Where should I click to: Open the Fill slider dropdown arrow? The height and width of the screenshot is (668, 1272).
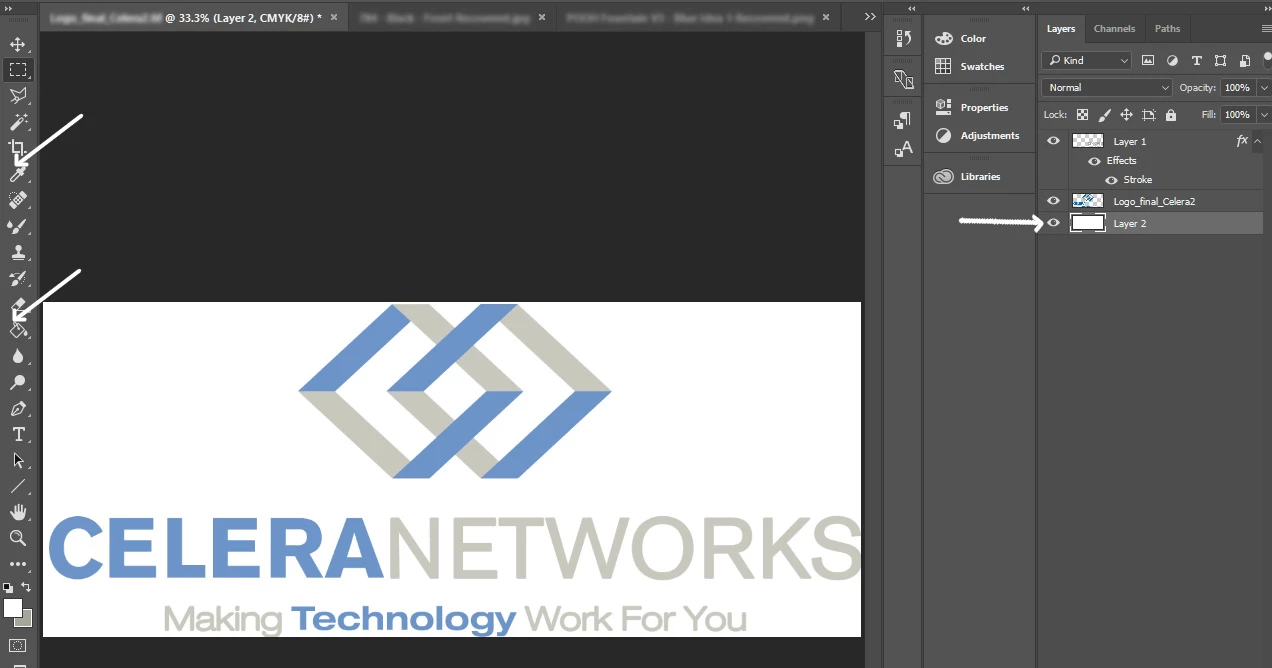1263,115
